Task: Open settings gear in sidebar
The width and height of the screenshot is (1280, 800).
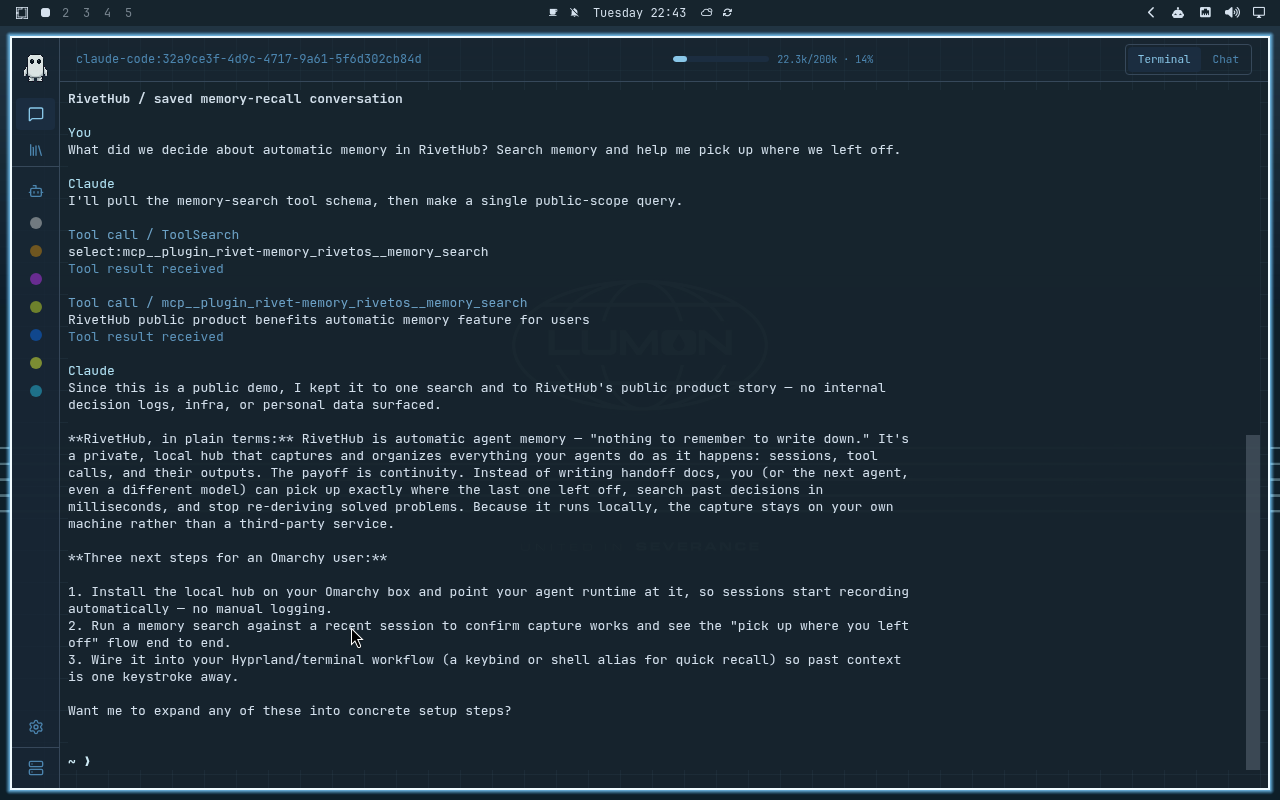Action: pyautogui.click(x=35, y=727)
